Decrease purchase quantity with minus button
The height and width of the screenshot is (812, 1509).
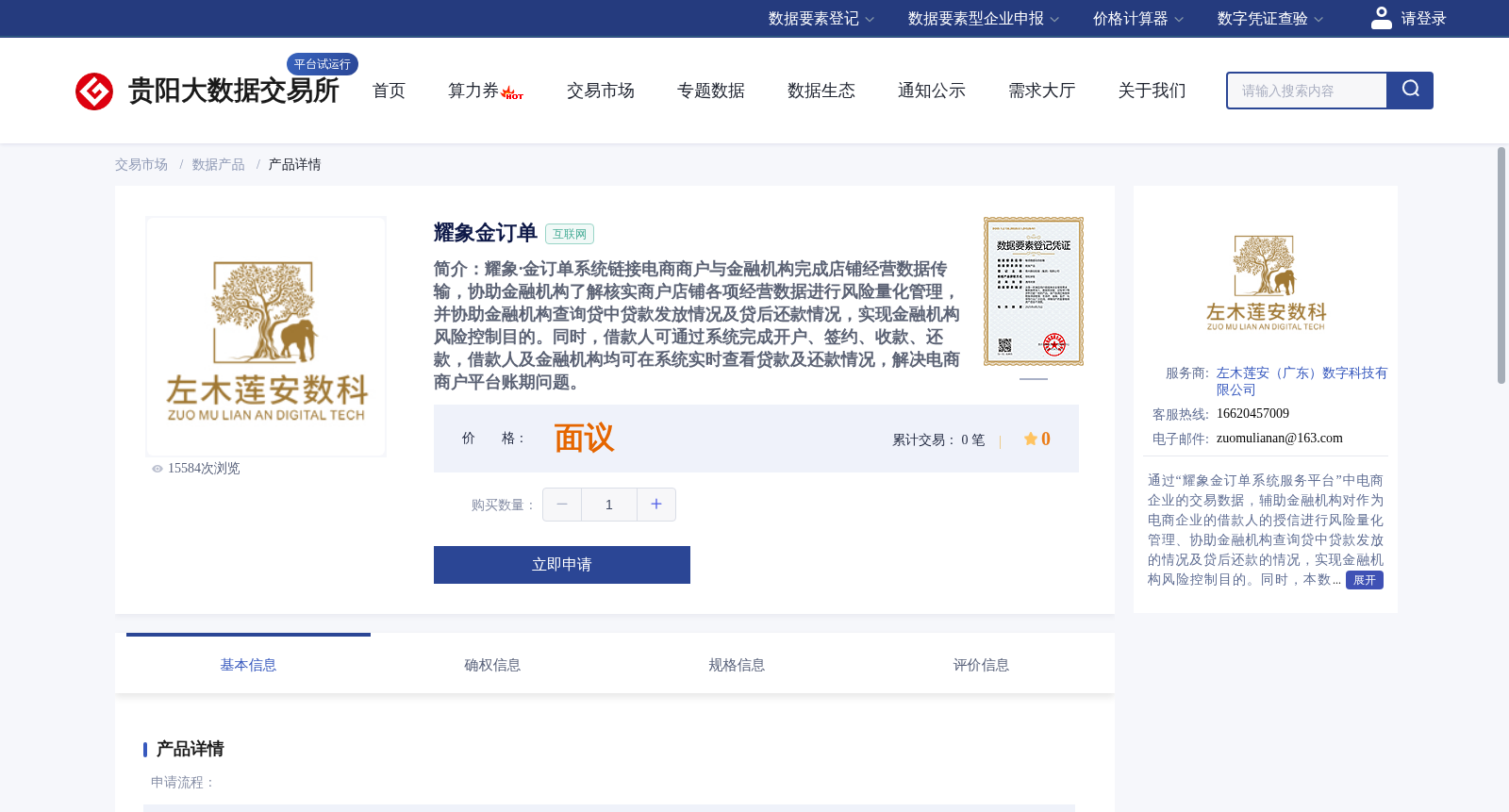(562, 505)
